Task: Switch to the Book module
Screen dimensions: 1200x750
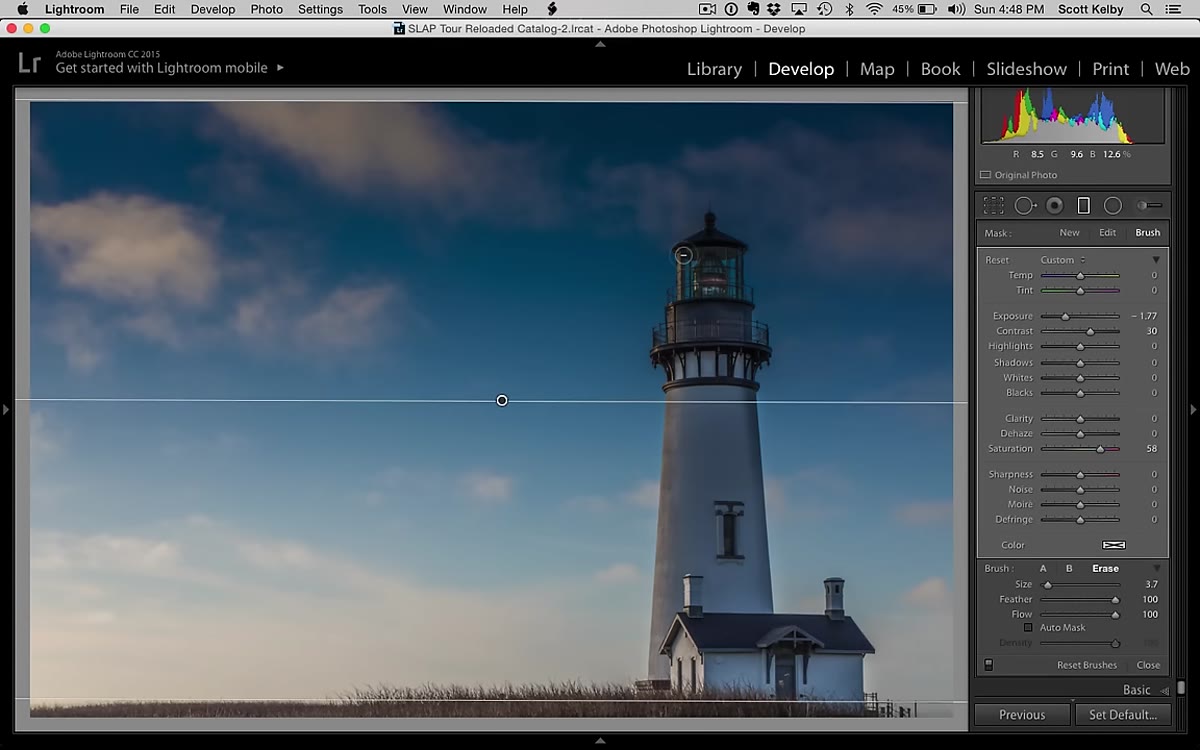Action: coord(940,69)
